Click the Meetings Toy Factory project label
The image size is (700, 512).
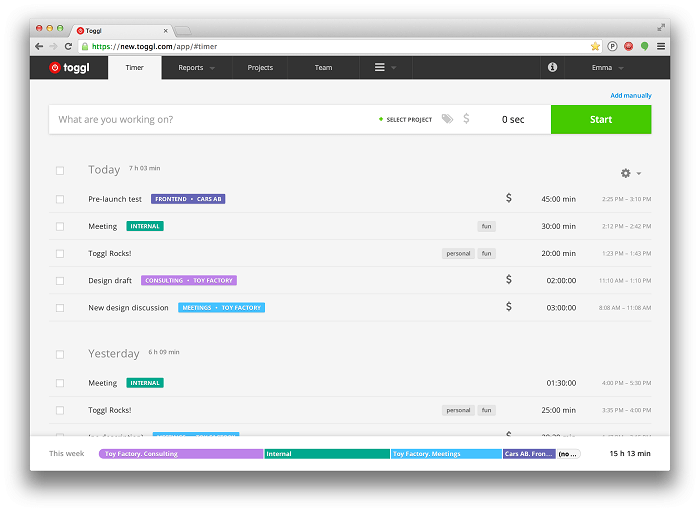[x=221, y=308]
